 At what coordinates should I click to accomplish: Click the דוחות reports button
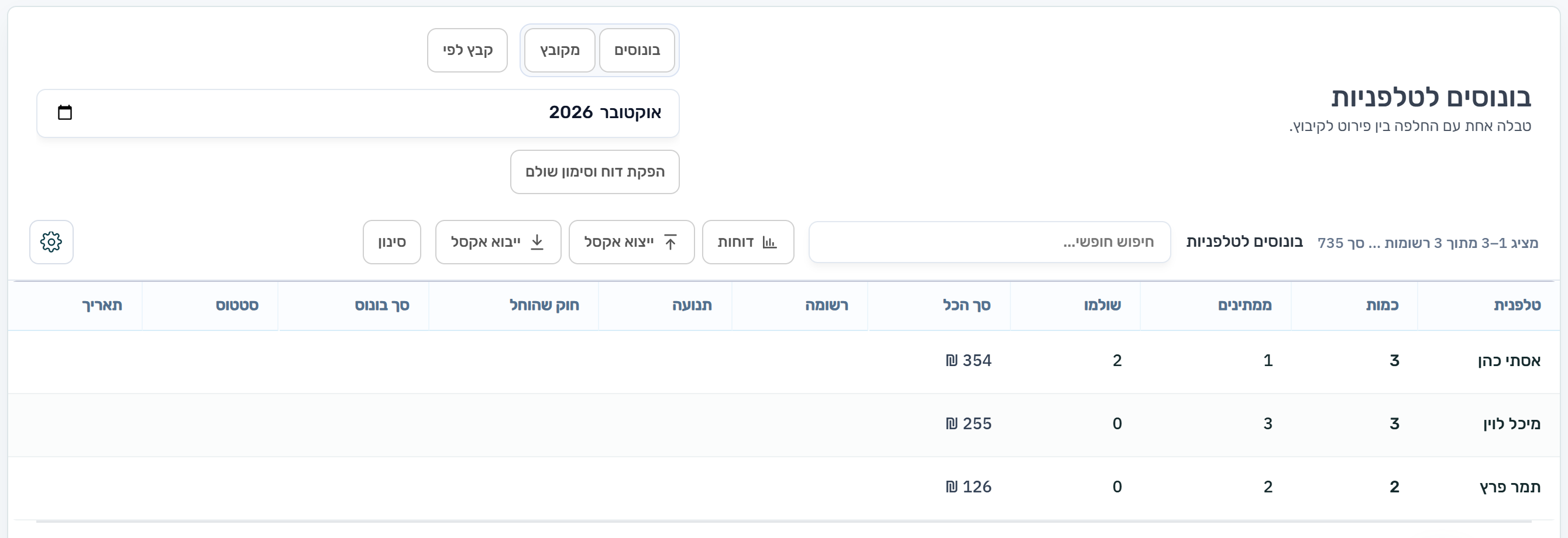748,242
